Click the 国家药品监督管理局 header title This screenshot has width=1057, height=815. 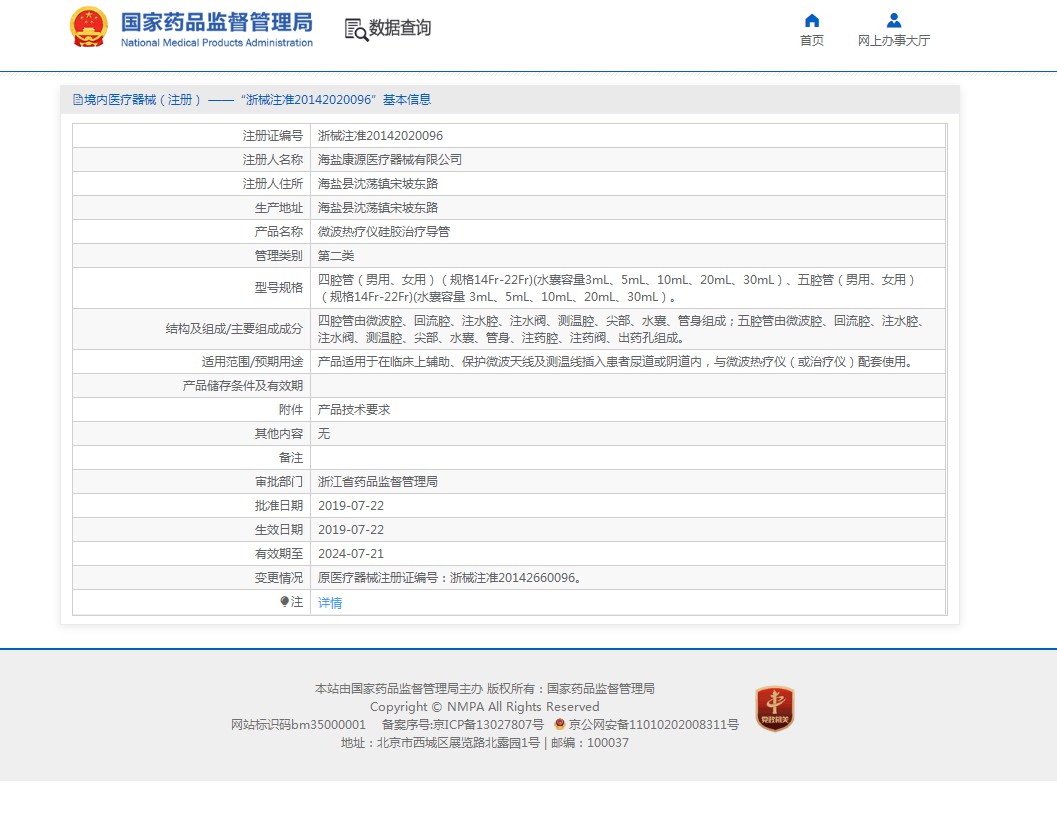[x=216, y=22]
